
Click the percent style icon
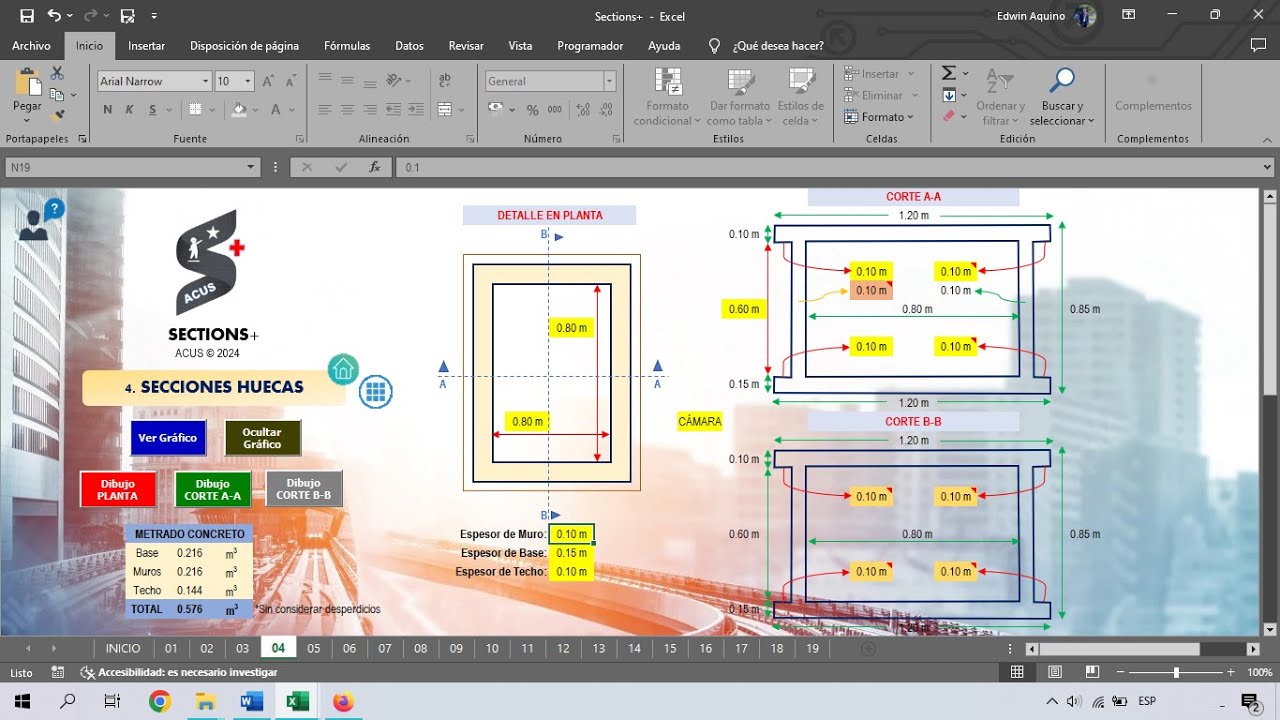pyautogui.click(x=532, y=110)
